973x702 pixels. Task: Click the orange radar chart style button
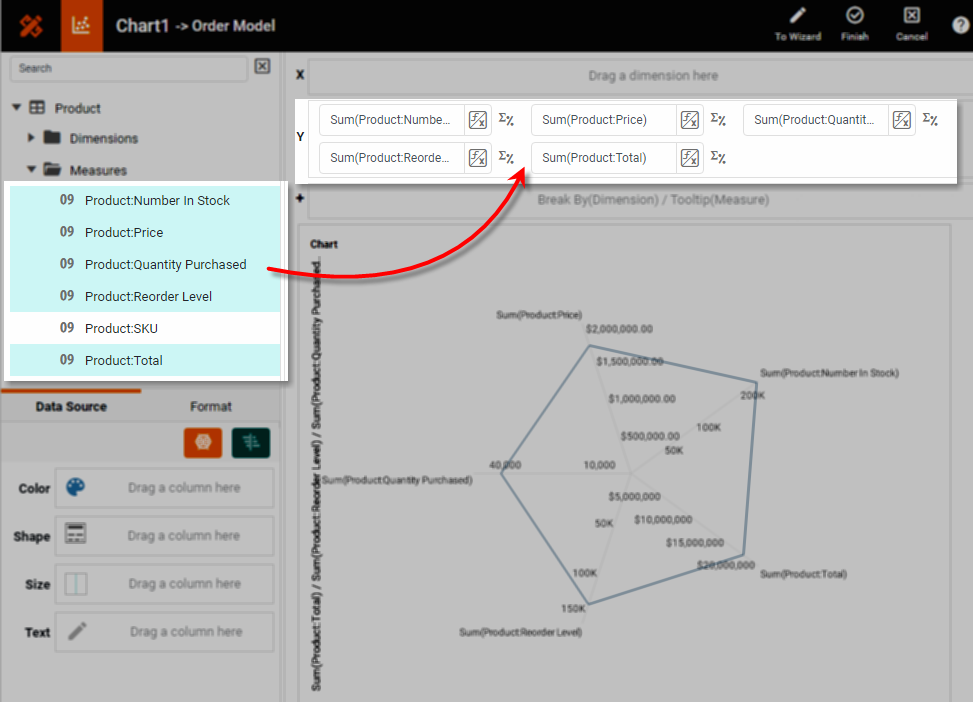tap(203, 443)
